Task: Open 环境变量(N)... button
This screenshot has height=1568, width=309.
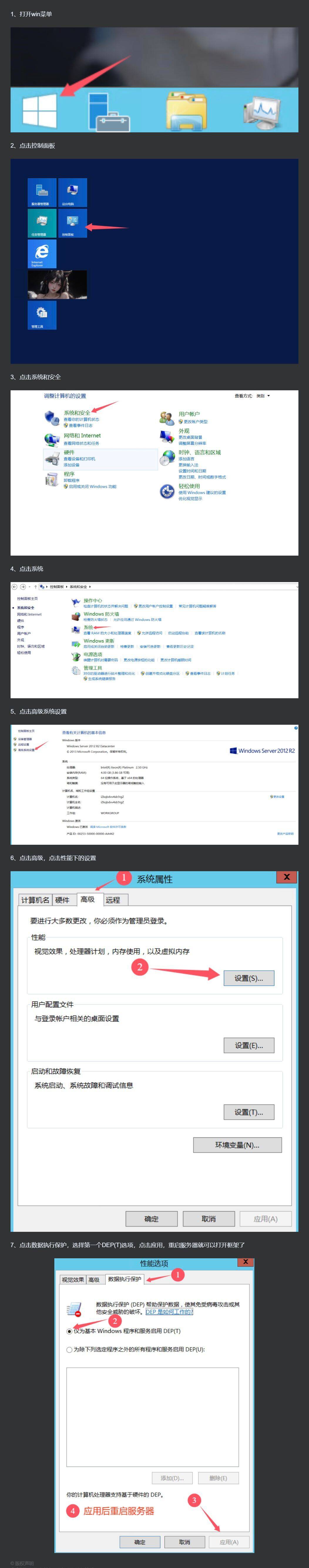Action: (x=237, y=1145)
